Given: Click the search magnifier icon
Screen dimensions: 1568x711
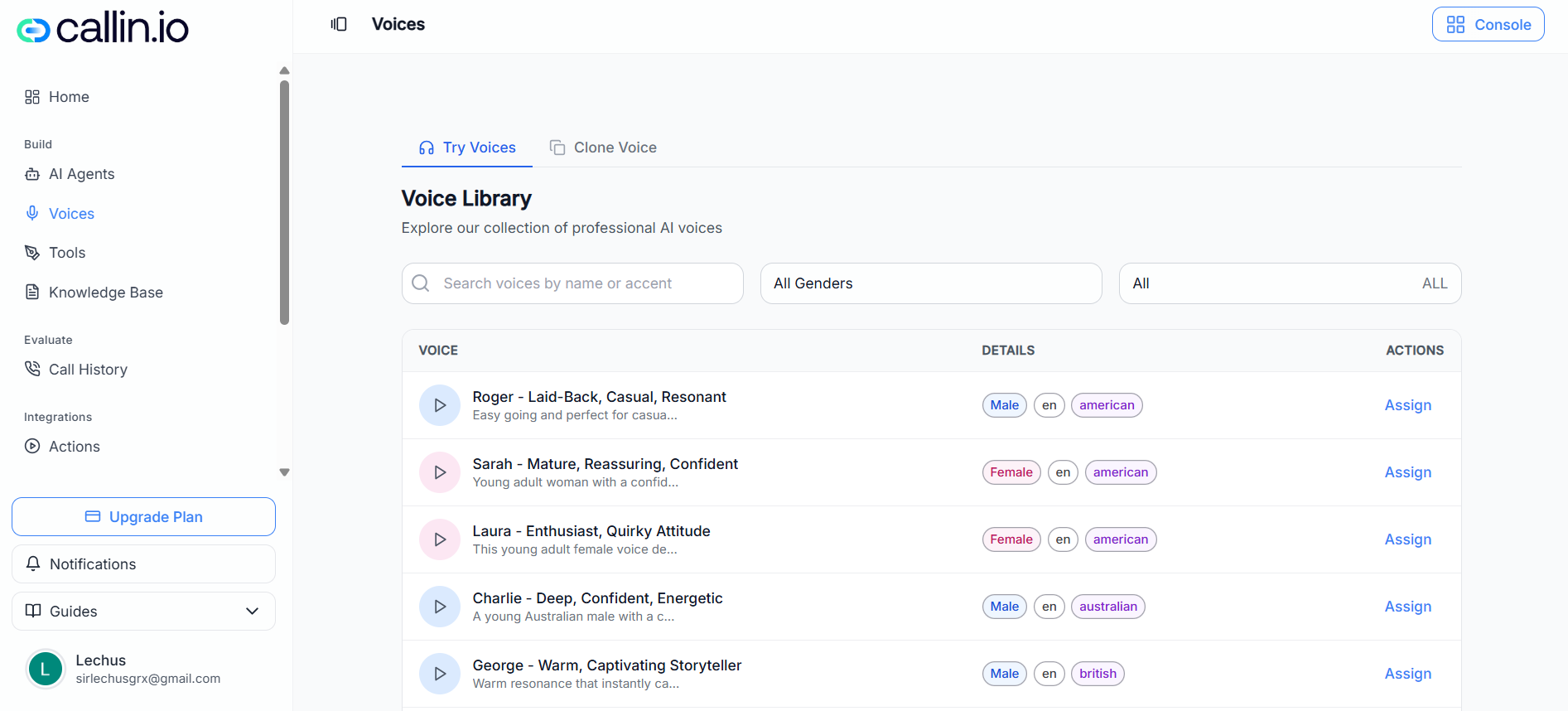Looking at the screenshot, I should [421, 283].
